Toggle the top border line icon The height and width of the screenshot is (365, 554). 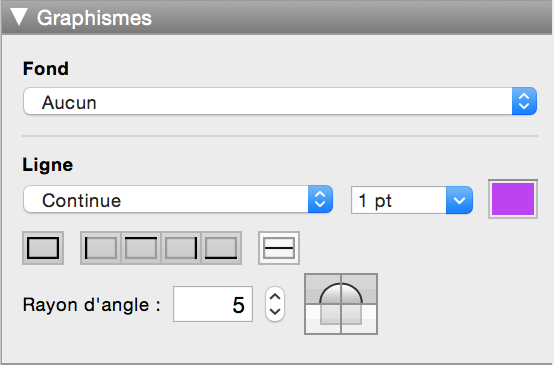(141, 248)
